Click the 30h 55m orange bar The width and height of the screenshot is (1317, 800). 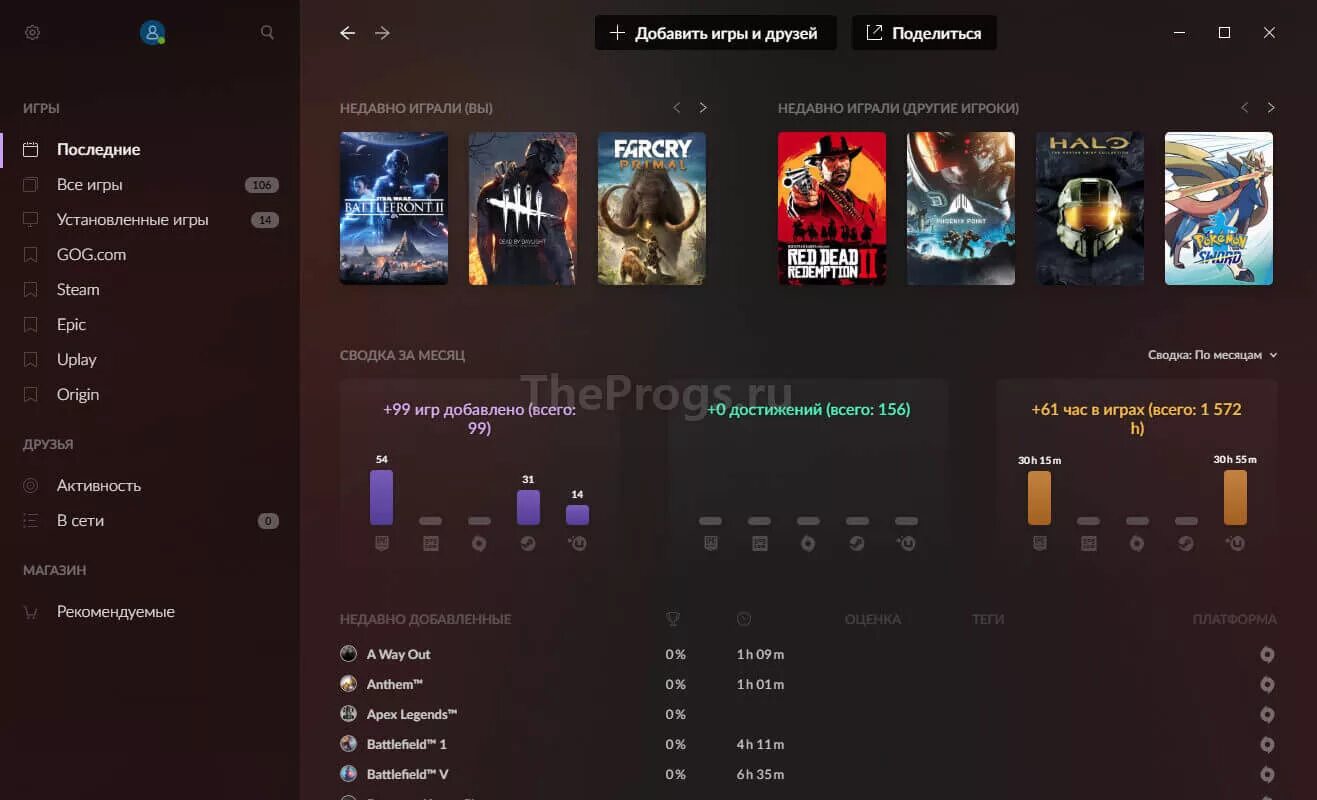click(x=1235, y=497)
